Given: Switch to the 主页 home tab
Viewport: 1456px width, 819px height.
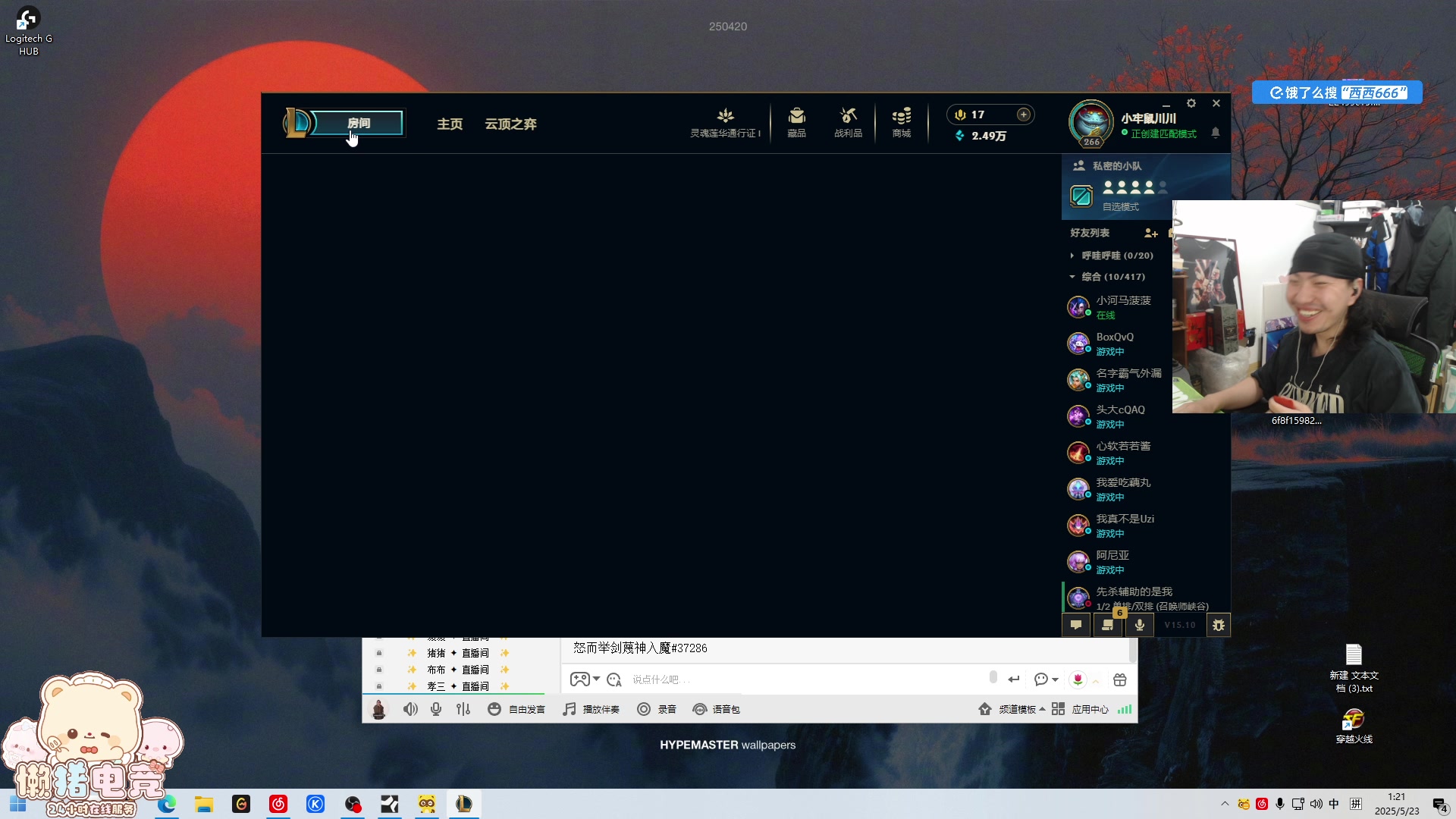Looking at the screenshot, I should tap(450, 124).
